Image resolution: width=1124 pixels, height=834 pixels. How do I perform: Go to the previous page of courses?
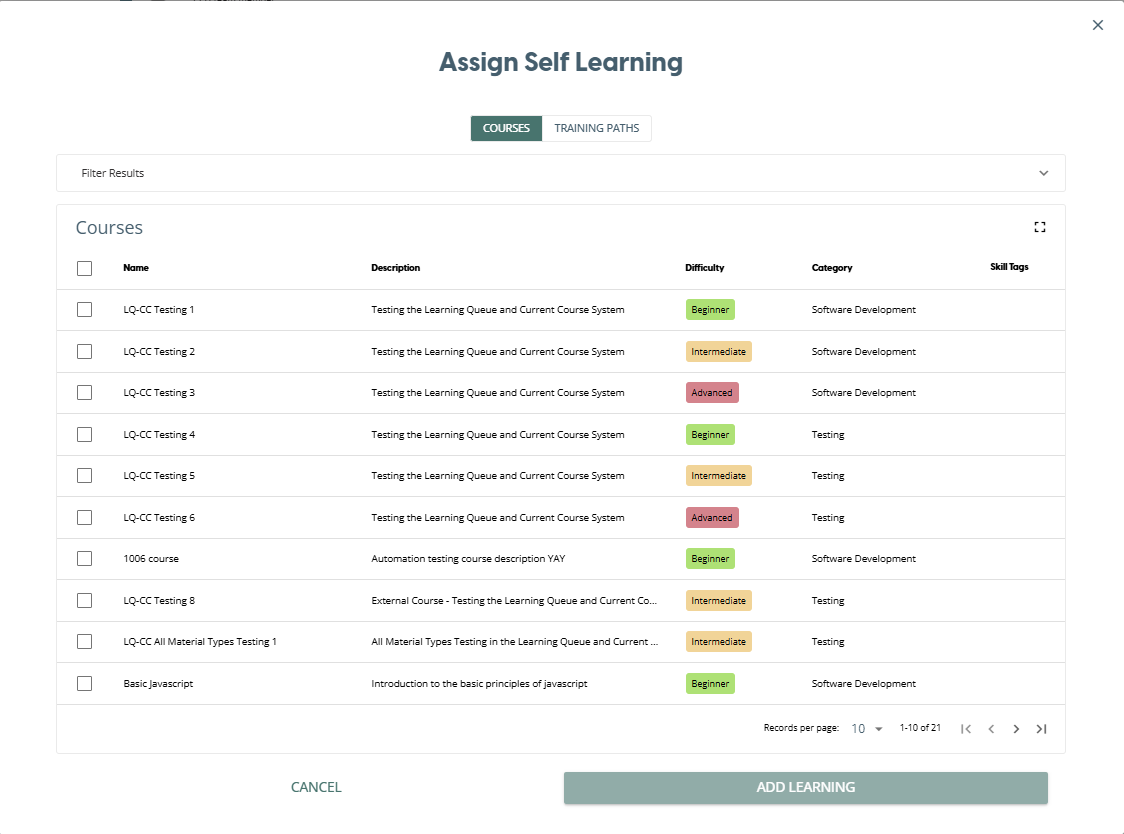point(991,729)
